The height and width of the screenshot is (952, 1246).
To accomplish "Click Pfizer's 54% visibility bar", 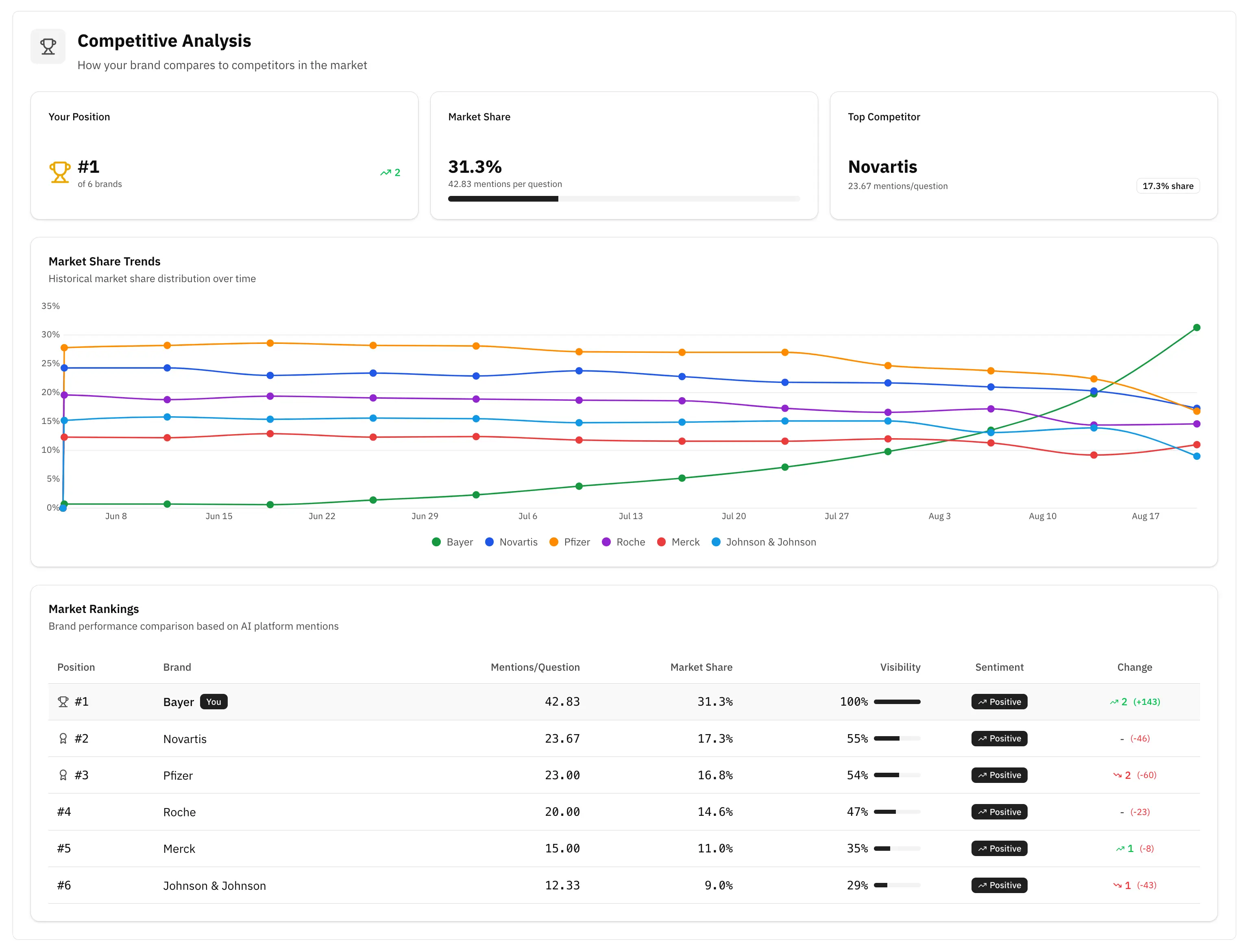I will [x=897, y=775].
